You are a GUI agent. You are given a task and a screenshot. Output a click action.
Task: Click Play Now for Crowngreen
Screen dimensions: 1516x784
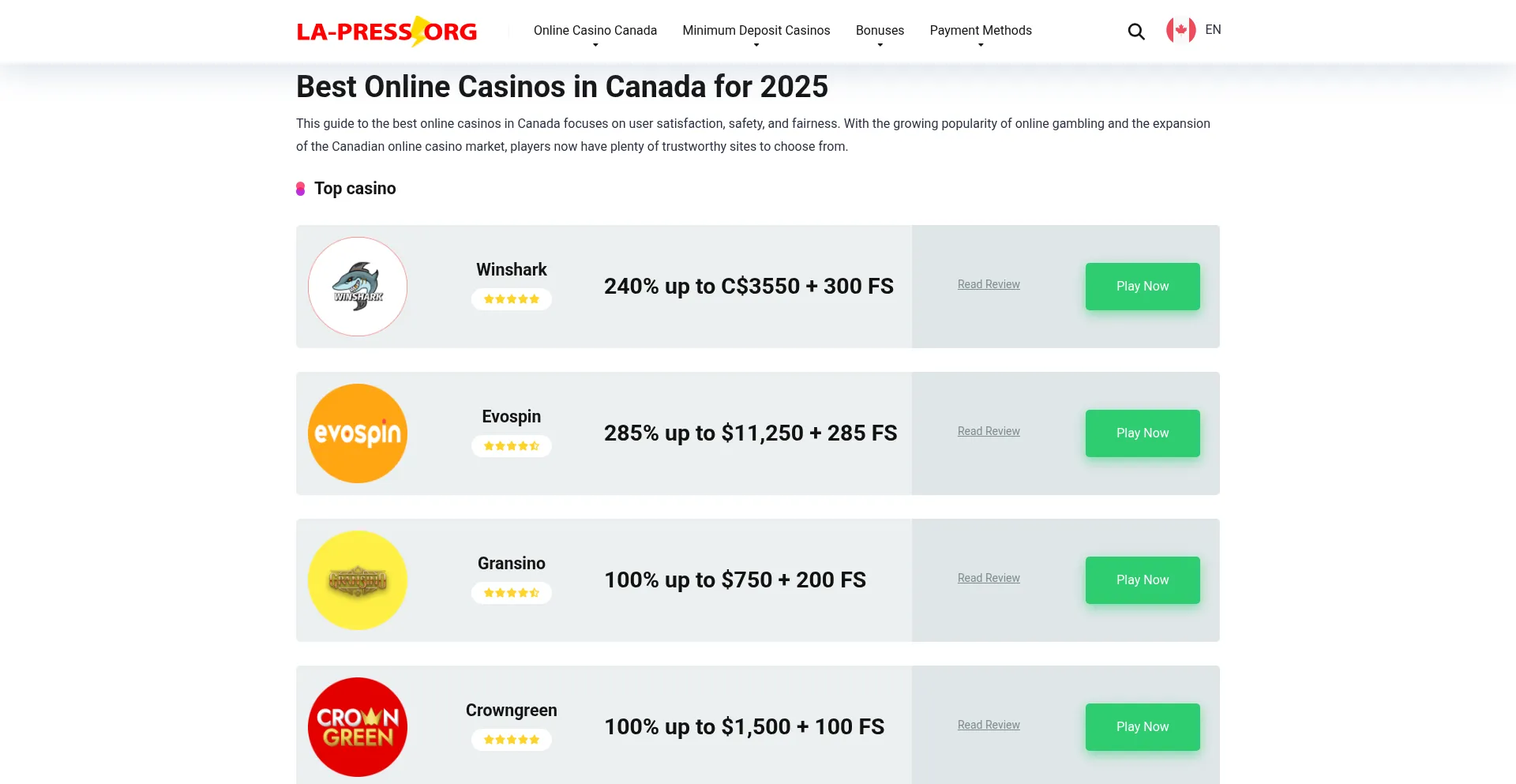pyautogui.click(x=1143, y=727)
